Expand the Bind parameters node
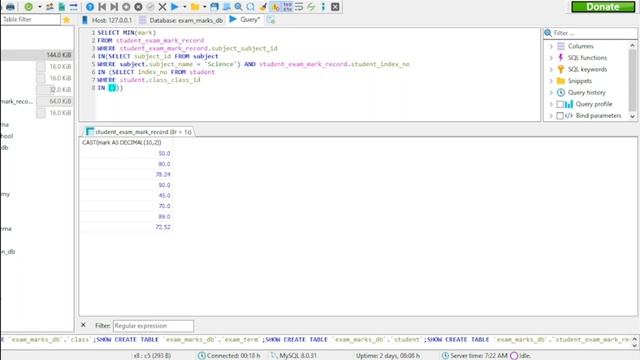 coord(551,116)
